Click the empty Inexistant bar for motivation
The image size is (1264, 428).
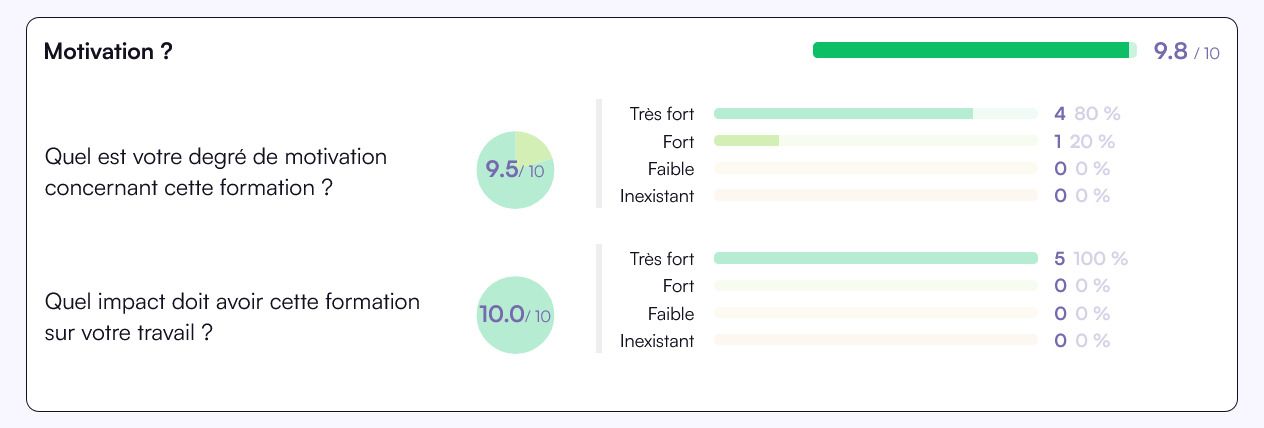coord(876,196)
